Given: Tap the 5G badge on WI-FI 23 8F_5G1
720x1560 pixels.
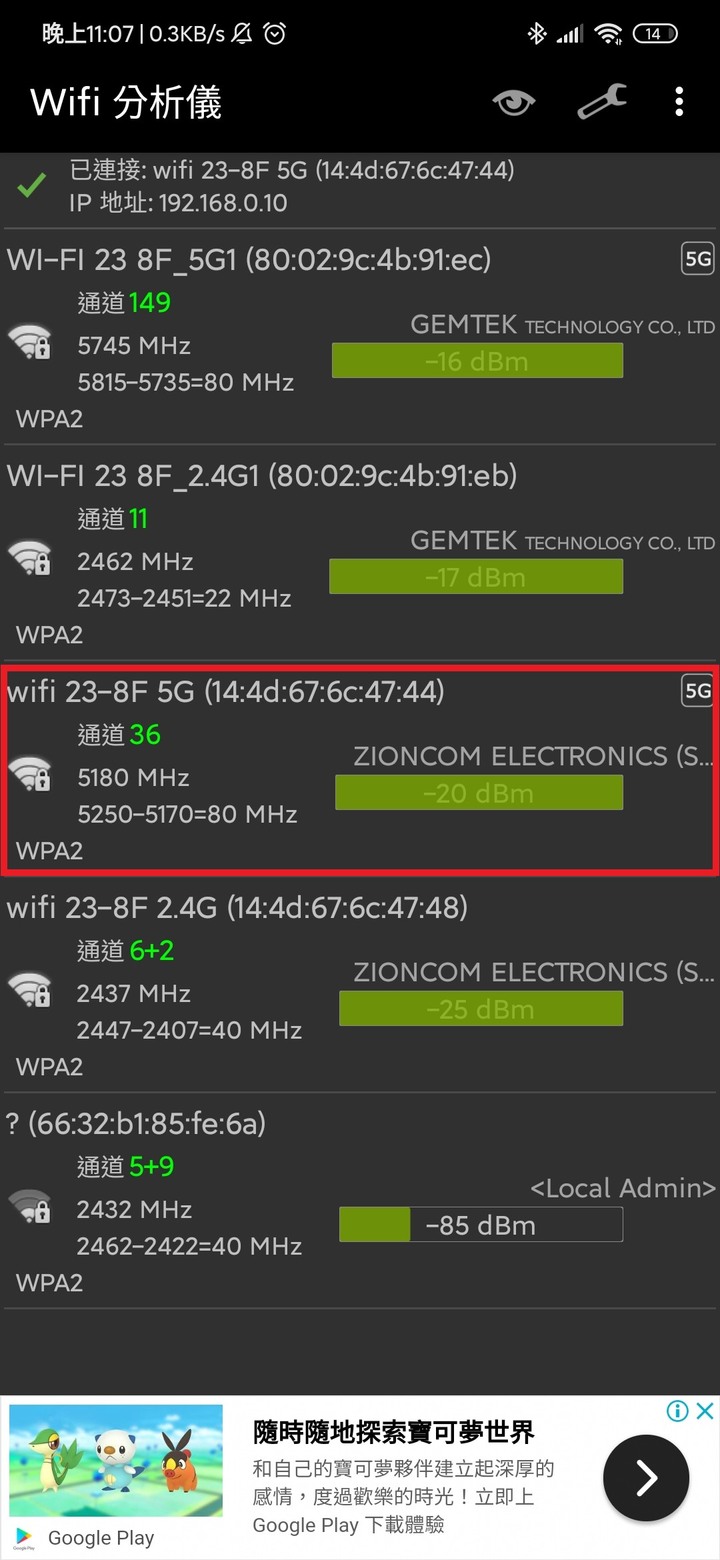Looking at the screenshot, I should click(697, 260).
